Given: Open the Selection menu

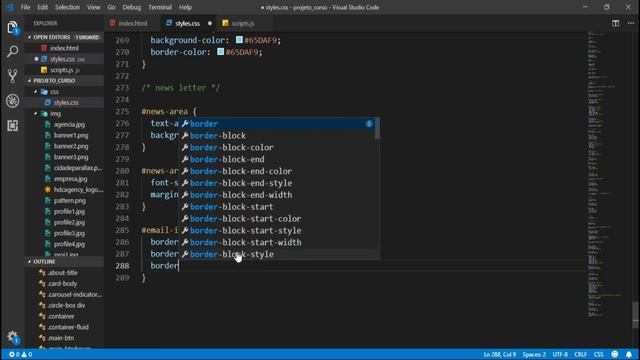Looking at the screenshot, I should [67, 7].
